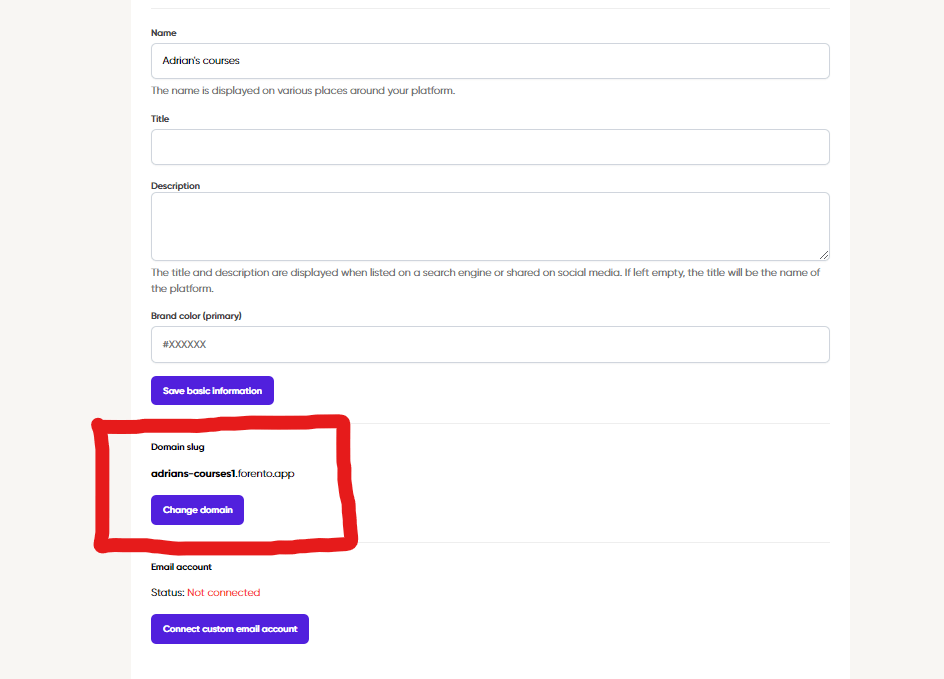Open the Change domain dialog
The height and width of the screenshot is (679, 944).
pyautogui.click(x=197, y=510)
